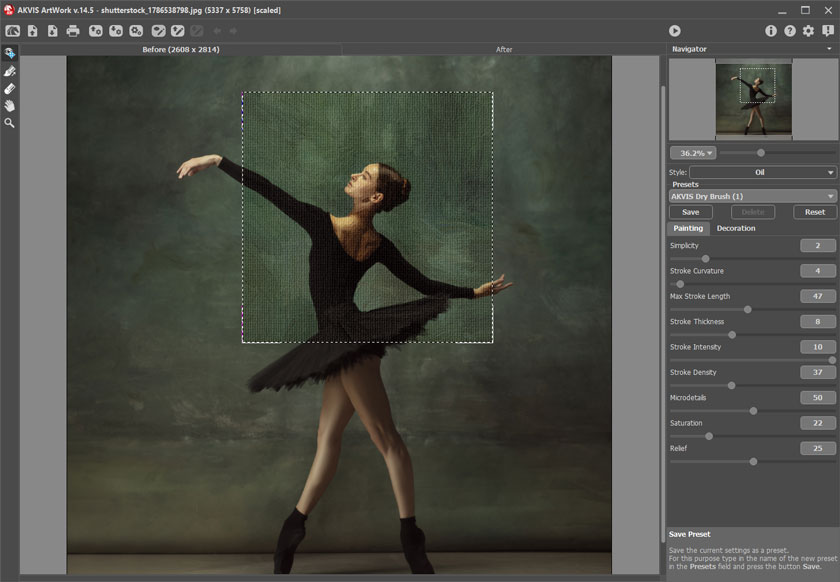Open the program info icon

[771, 31]
